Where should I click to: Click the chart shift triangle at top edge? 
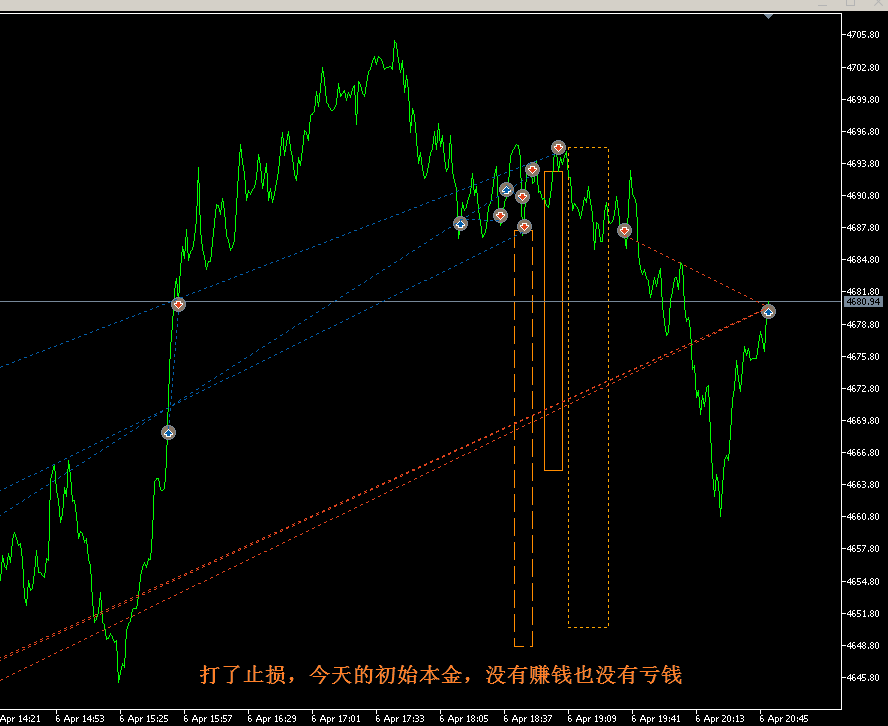[x=768, y=15]
